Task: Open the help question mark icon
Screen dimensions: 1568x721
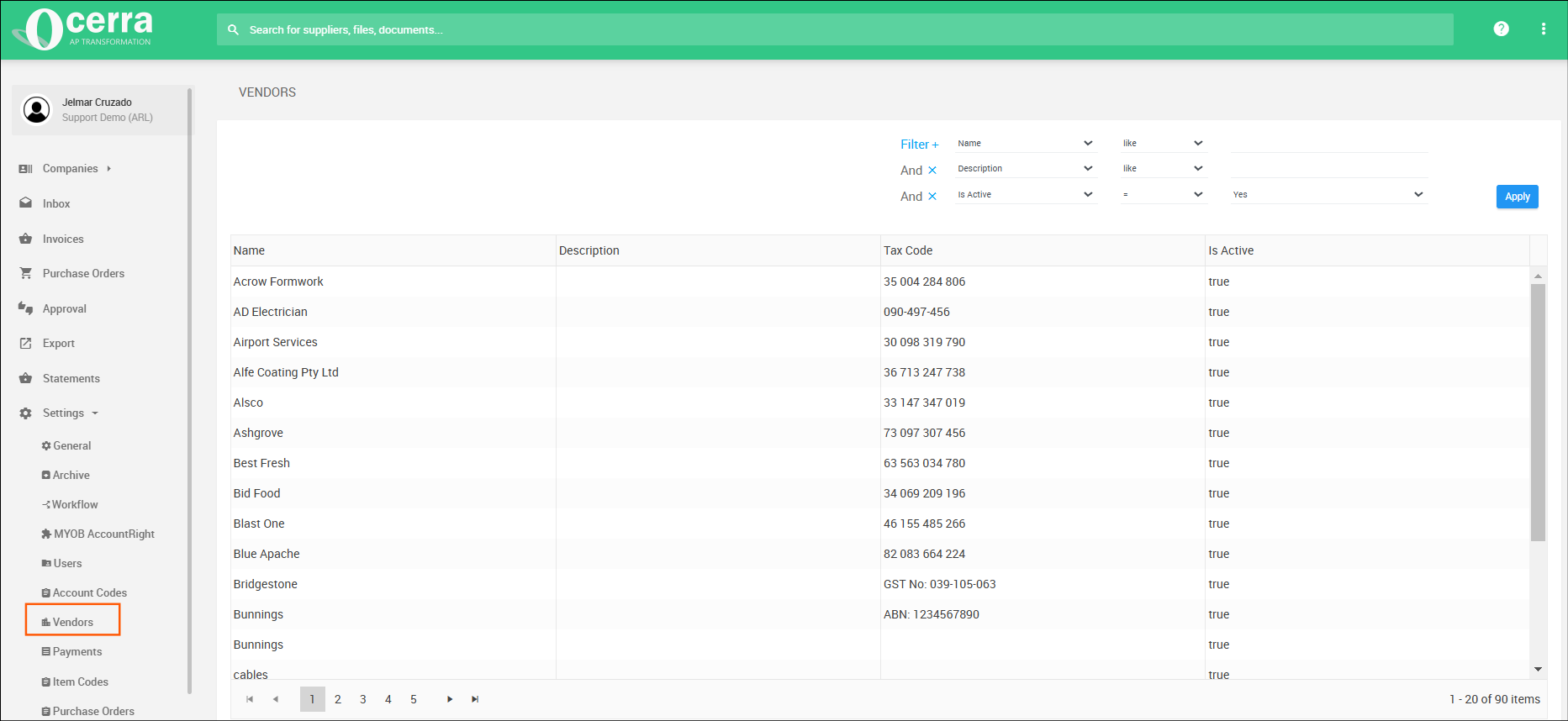Action: click(1501, 29)
